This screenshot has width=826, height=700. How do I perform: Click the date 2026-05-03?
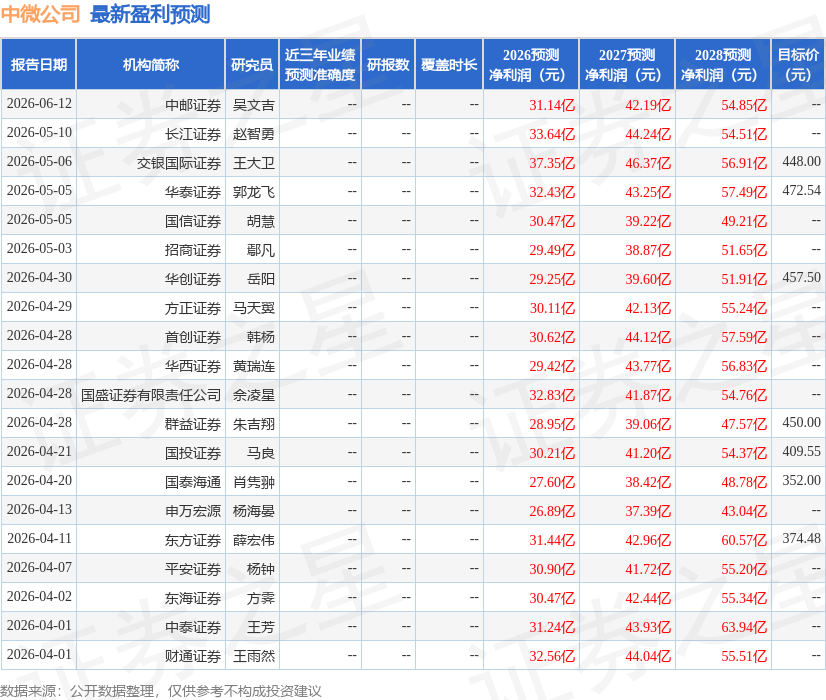pyautogui.click(x=39, y=249)
